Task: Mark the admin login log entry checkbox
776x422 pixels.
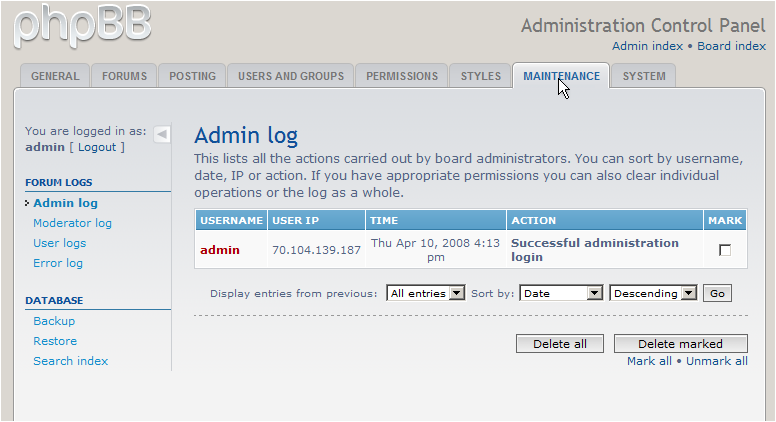Action: pyautogui.click(x=725, y=250)
